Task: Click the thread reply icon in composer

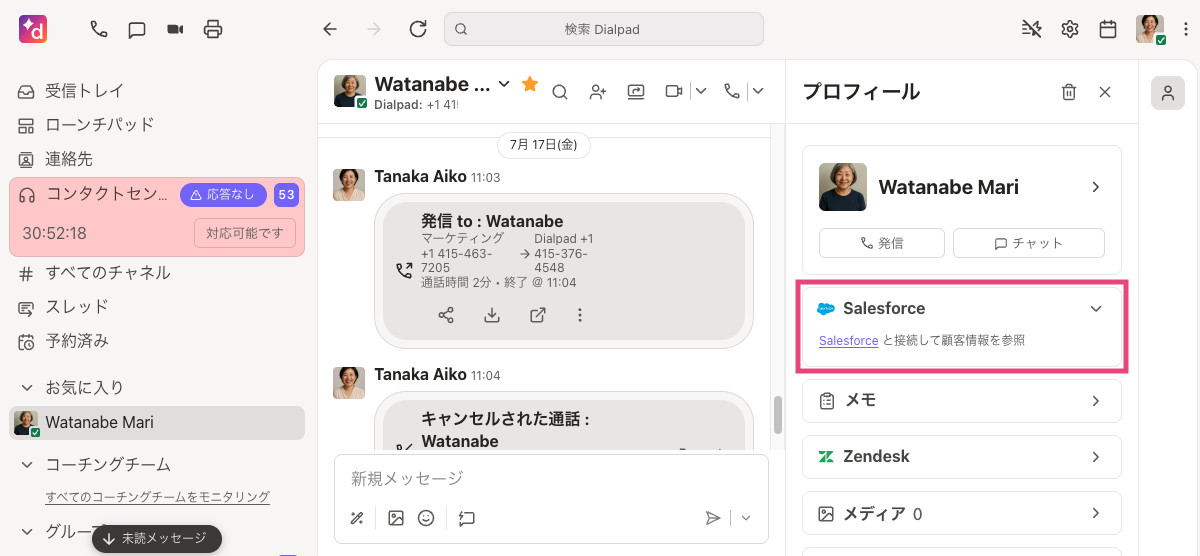Action: click(466, 518)
